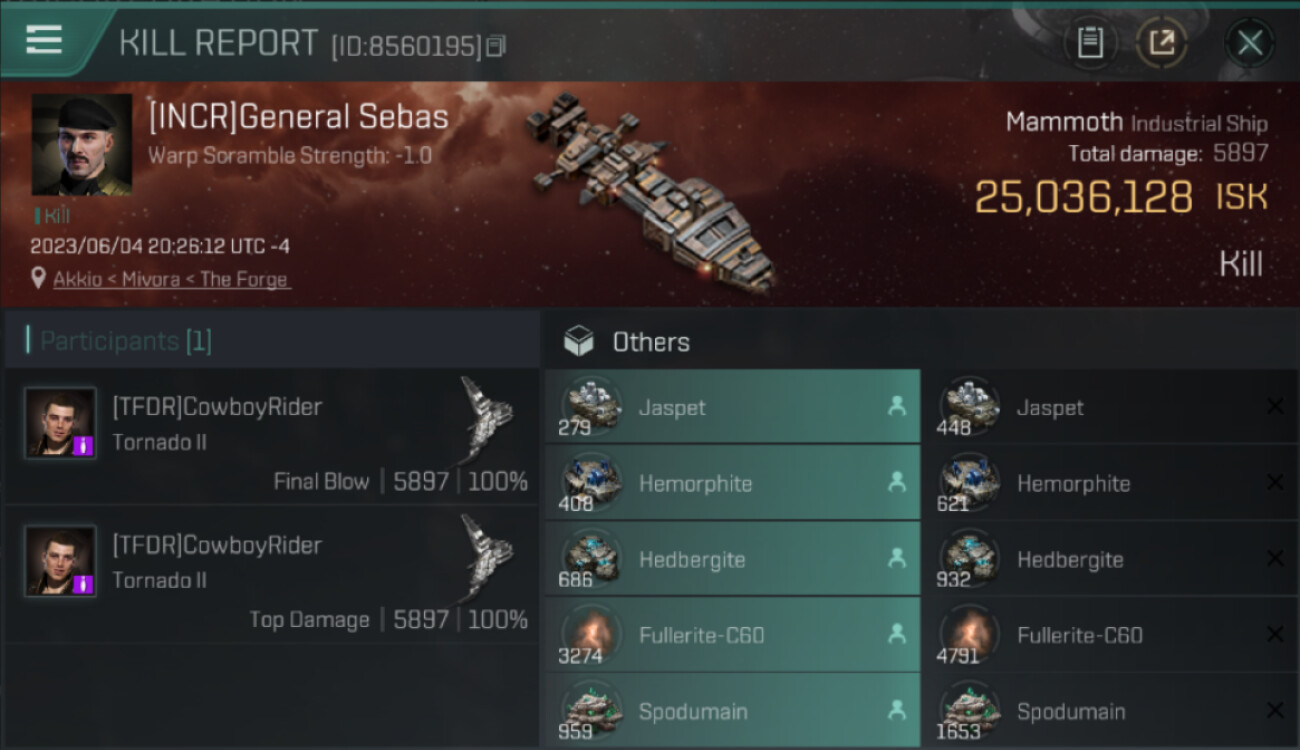Share the kill report externally
The image size is (1300, 750).
(1161, 43)
